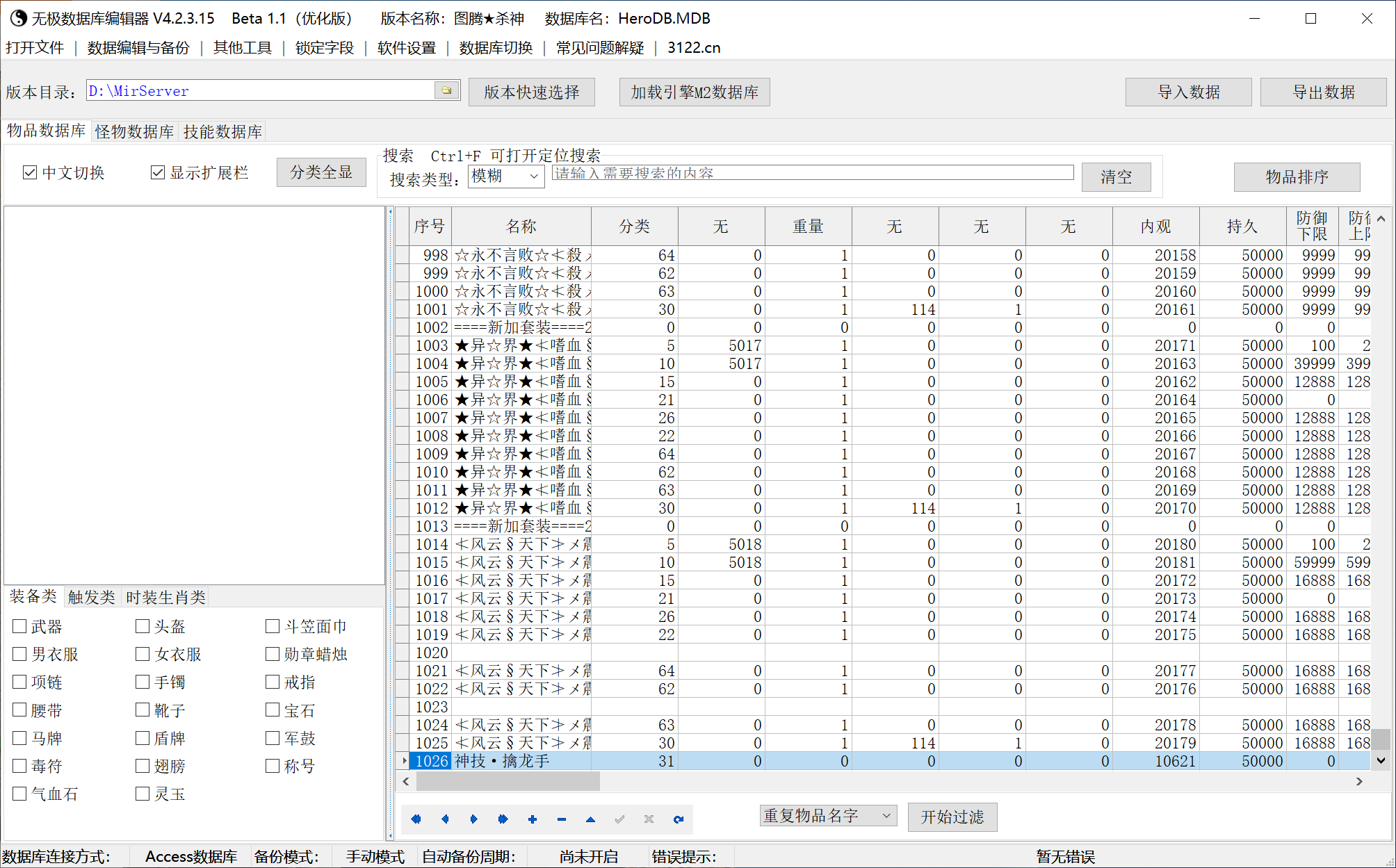Click the 导入数据 button
Image resolution: width=1396 pixels, height=868 pixels.
tap(1189, 92)
